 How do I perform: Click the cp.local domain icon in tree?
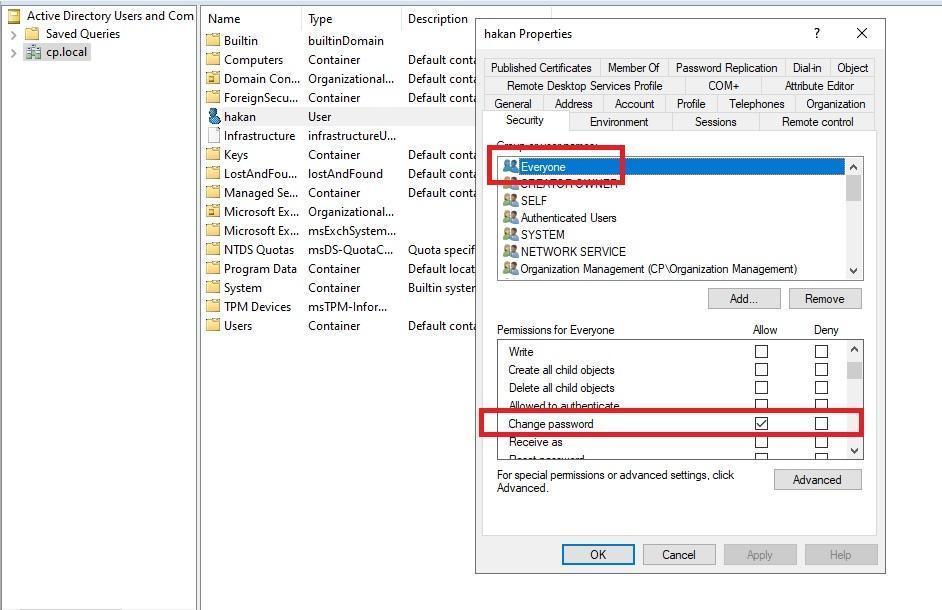(33, 52)
